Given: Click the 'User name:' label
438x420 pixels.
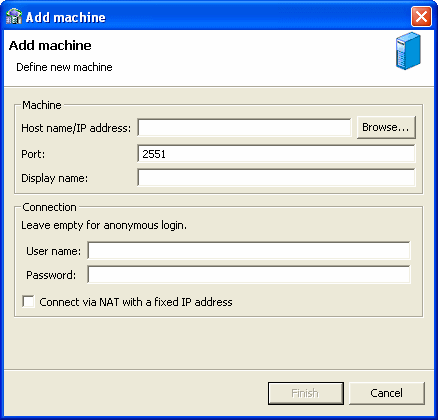Looking at the screenshot, I should click(54, 251).
